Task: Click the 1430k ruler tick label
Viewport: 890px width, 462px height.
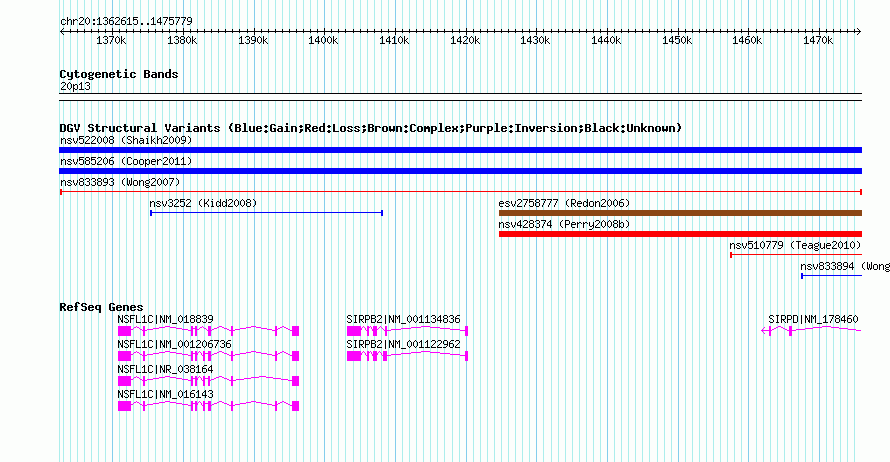Action: click(535, 40)
